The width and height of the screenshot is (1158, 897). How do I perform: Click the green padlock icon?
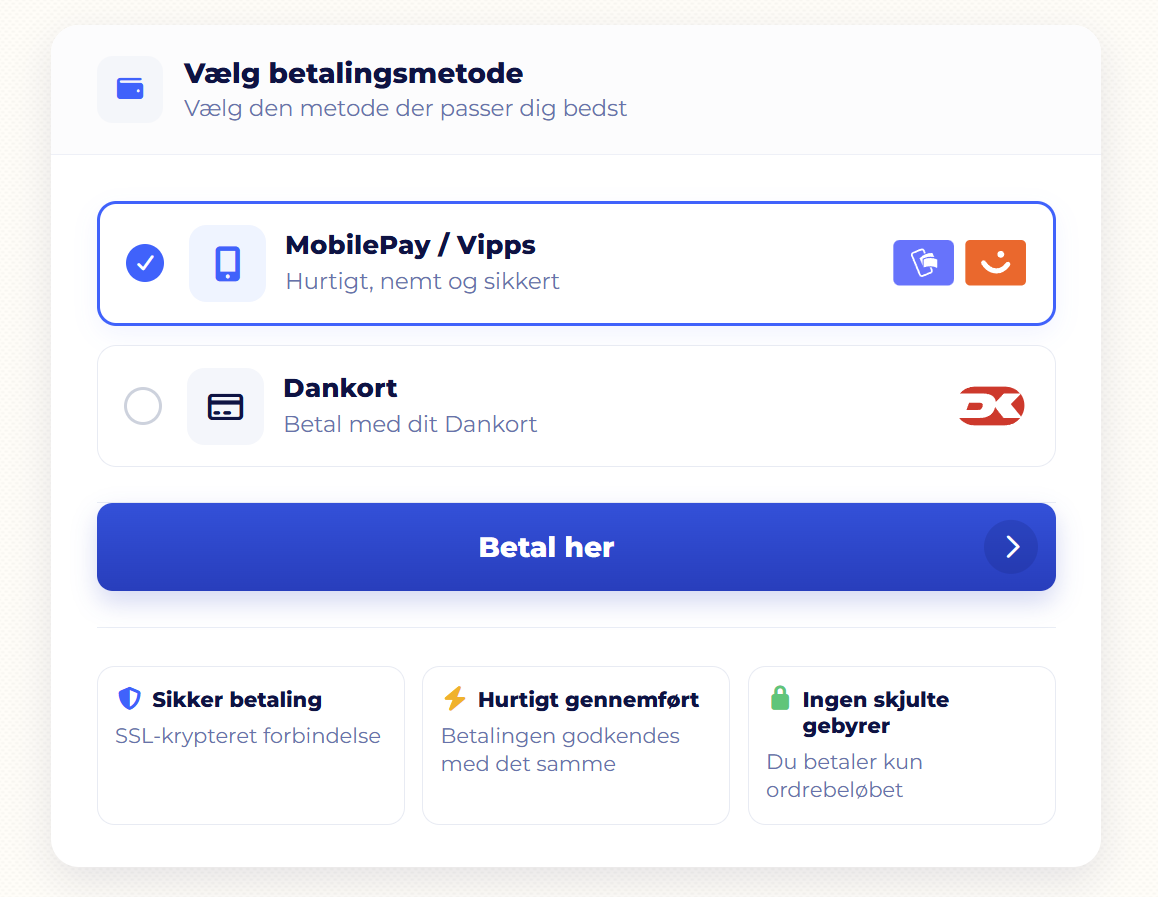(780, 698)
